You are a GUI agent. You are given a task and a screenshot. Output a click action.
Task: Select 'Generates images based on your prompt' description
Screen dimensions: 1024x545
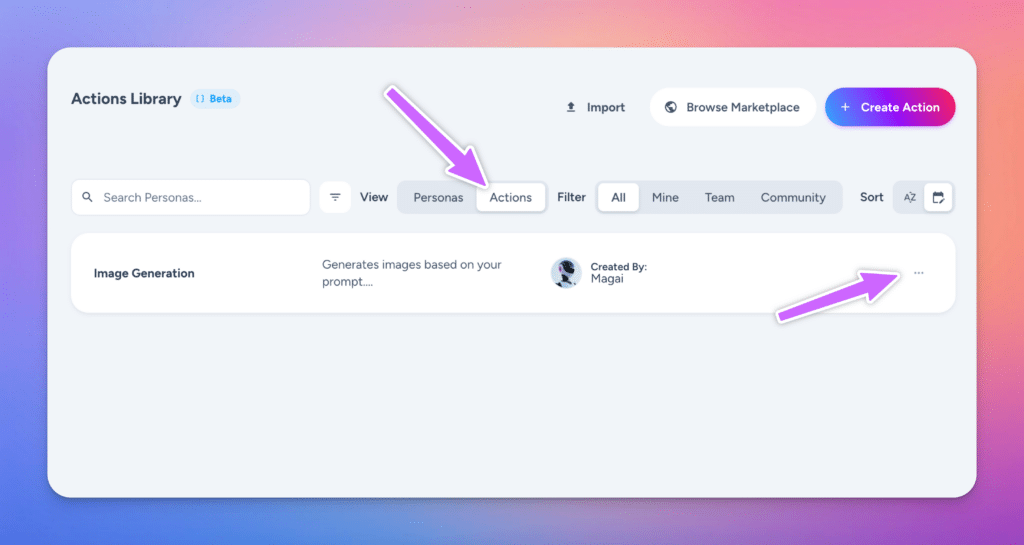point(411,273)
